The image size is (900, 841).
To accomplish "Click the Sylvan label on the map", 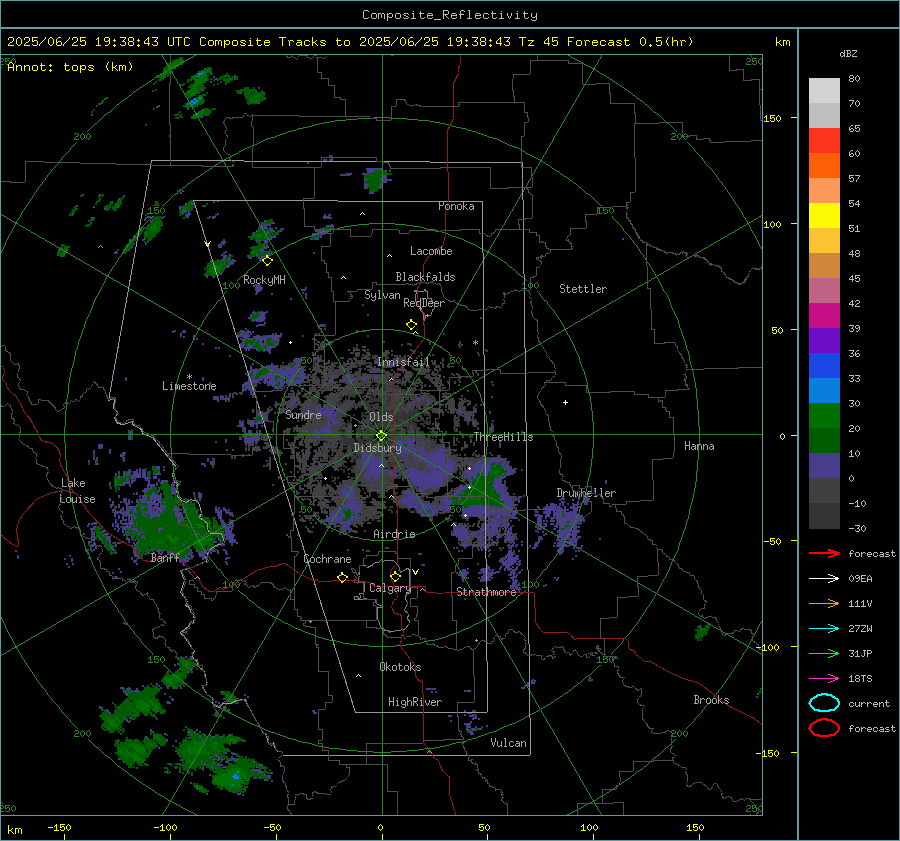I will (382, 295).
